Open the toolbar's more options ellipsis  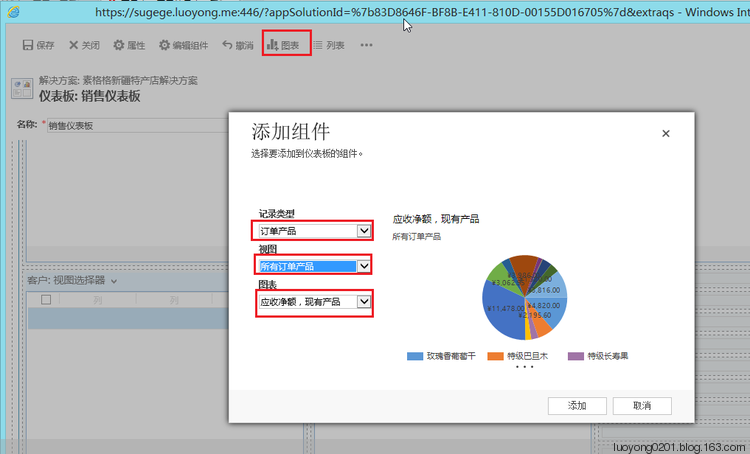click(x=366, y=45)
